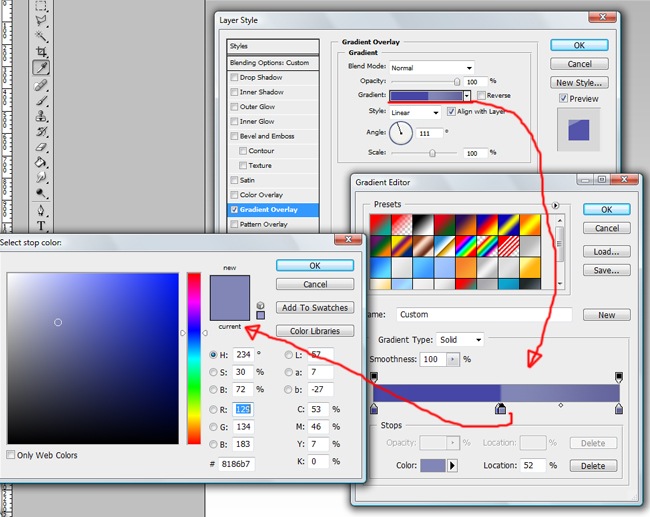Select the Eraser tool
The height and width of the screenshot is (517, 650).
(42, 146)
